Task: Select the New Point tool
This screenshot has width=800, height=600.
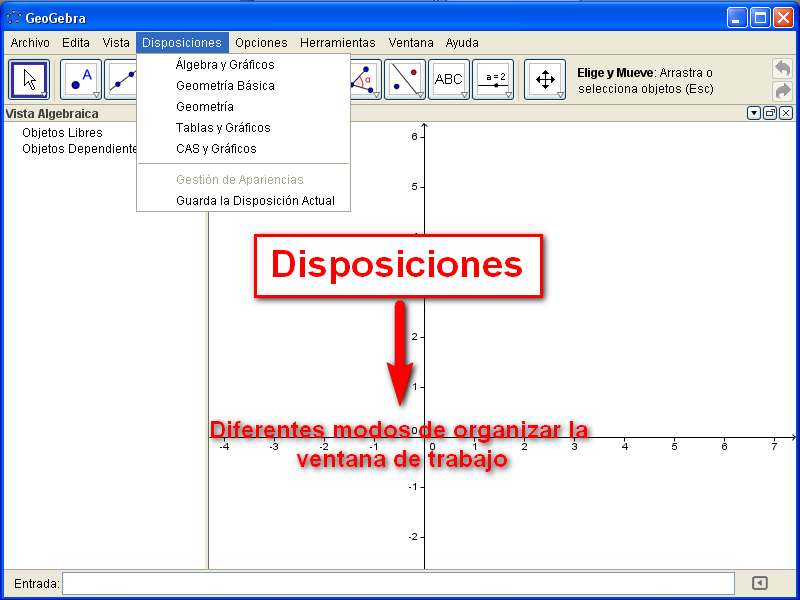Action: [x=81, y=80]
